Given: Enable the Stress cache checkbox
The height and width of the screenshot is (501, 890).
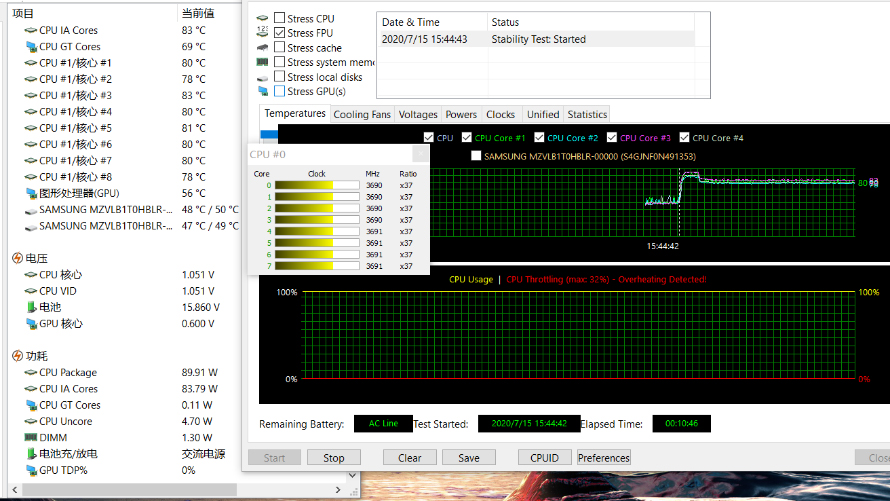Looking at the screenshot, I should tap(279, 47).
